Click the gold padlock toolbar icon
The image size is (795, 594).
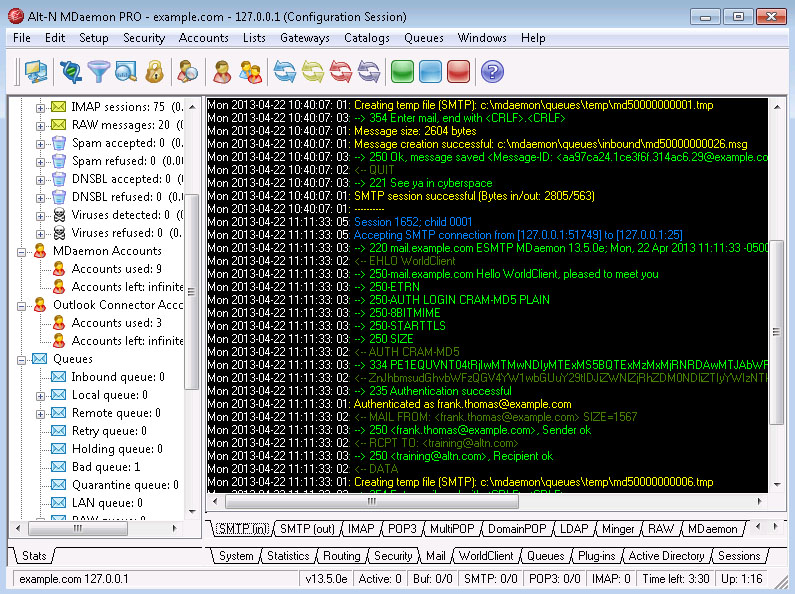[x=153, y=71]
